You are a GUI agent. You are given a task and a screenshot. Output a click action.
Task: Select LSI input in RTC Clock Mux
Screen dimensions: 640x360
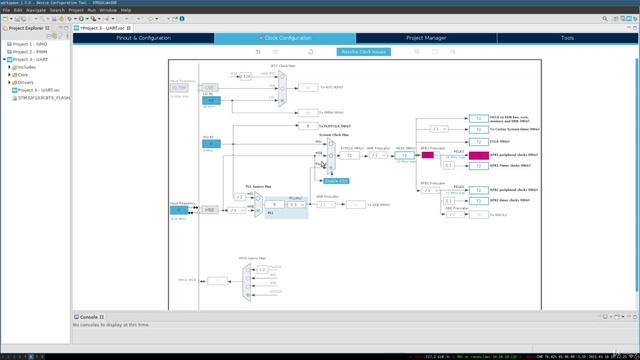[282, 100]
